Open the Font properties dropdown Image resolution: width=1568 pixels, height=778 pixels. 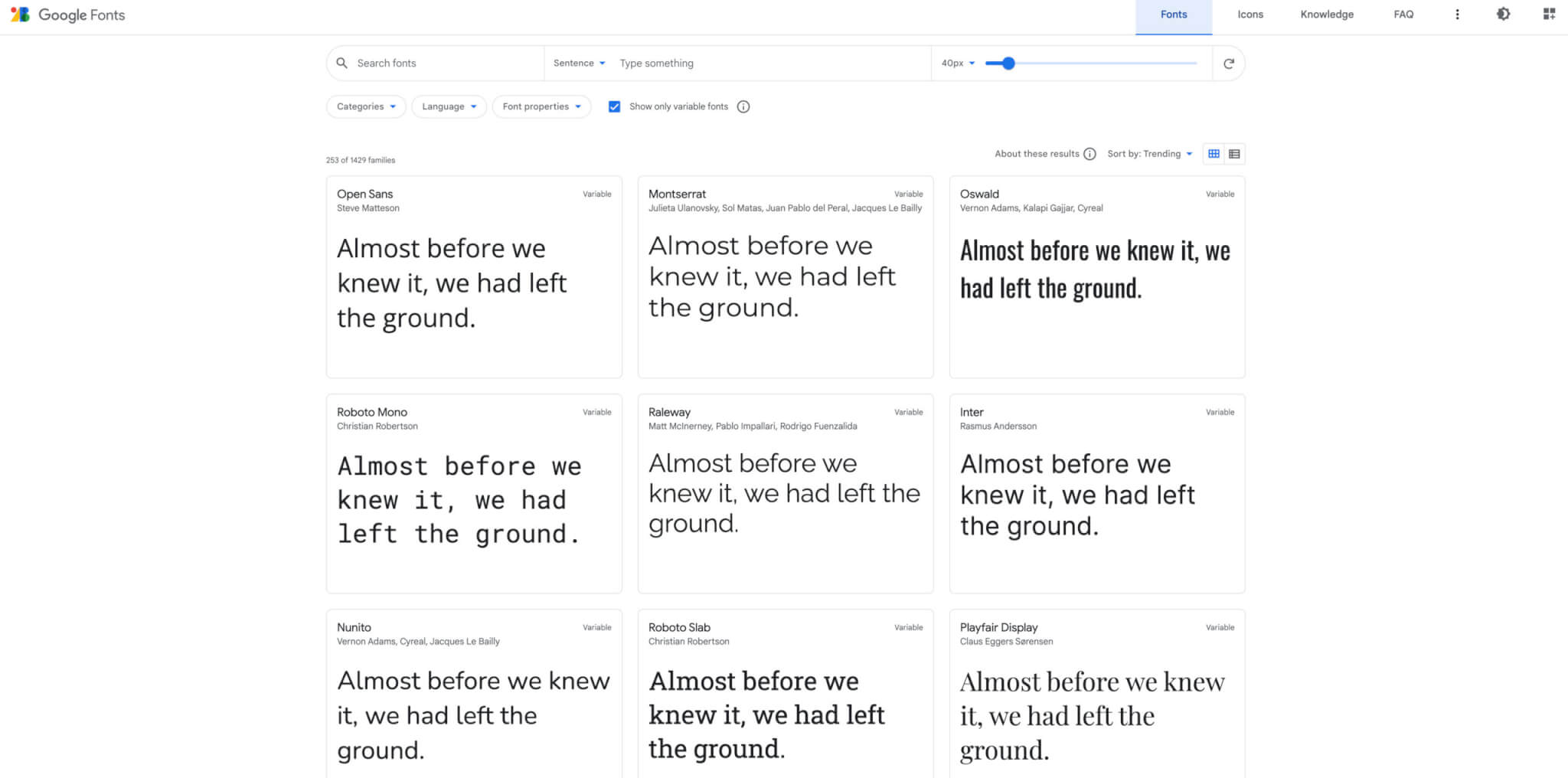coord(541,106)
